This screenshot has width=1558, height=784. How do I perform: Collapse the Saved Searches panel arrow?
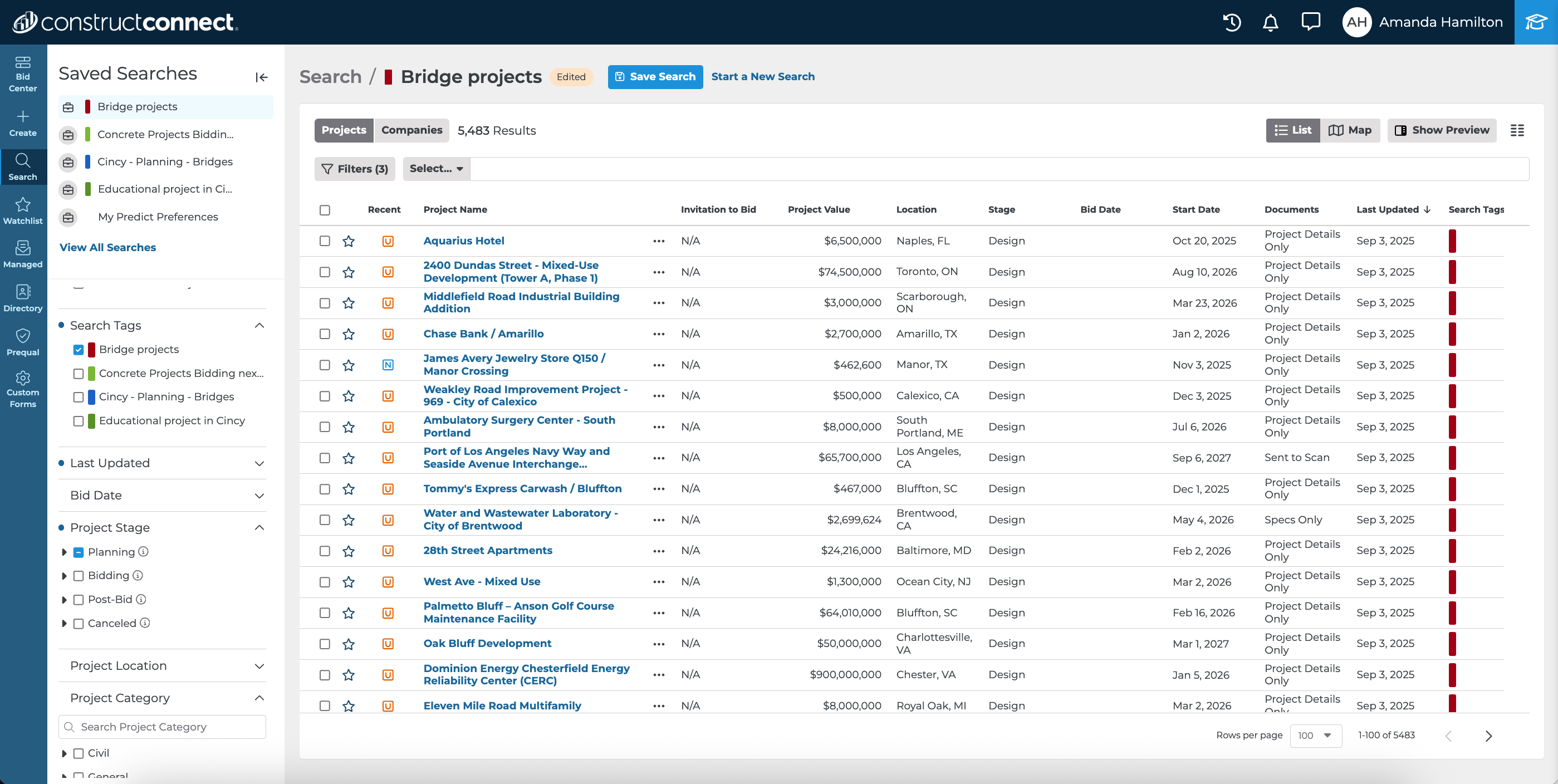[x=261, y=77]
